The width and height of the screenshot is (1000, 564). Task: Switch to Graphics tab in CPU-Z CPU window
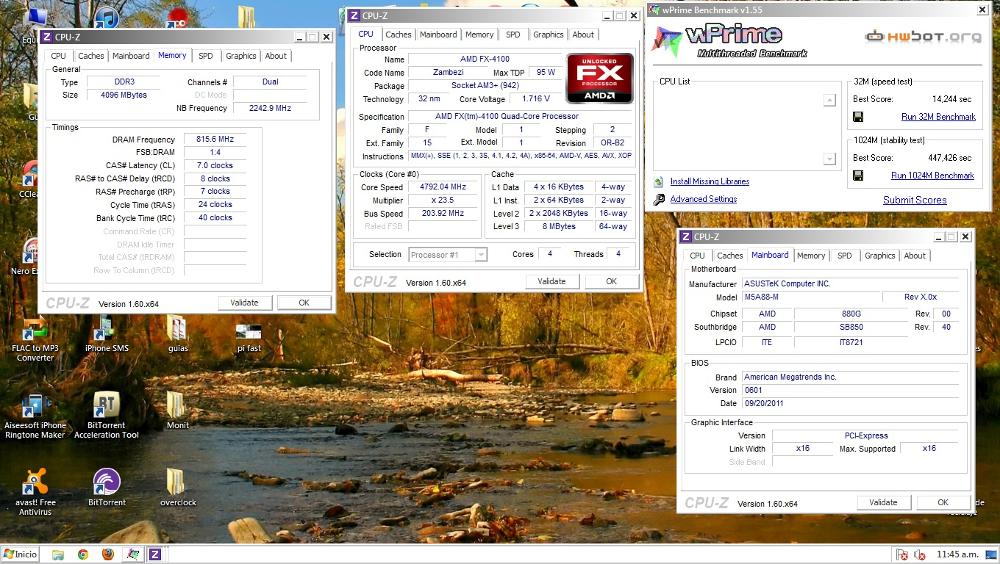pos(548,34)
